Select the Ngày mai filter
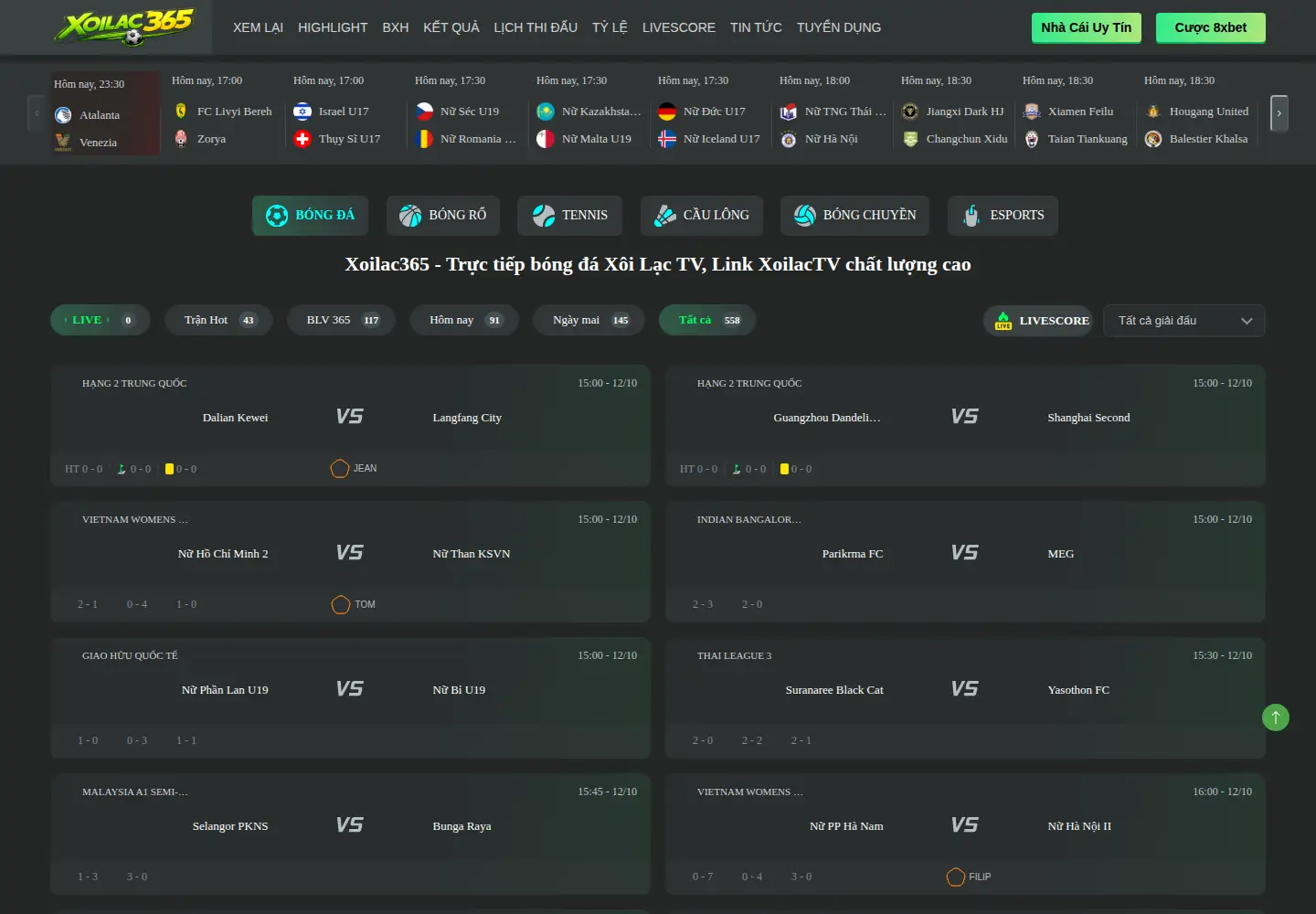1316x914 pixels. tap(589, 320)
